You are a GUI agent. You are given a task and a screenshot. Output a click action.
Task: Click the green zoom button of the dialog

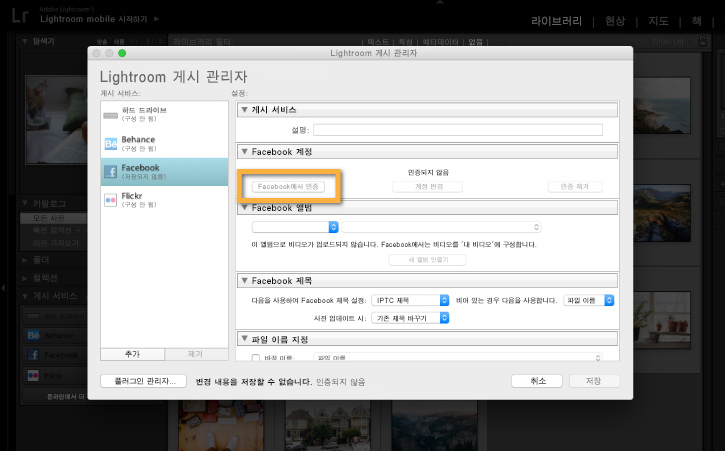[122, 53]
